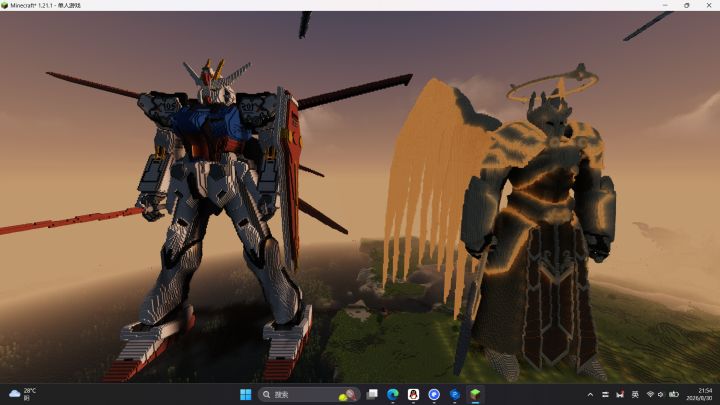Open Task View from the taskbar
The width and height of the screenshot is (720, 405).
pyautogui.click(x=372, y=394)
